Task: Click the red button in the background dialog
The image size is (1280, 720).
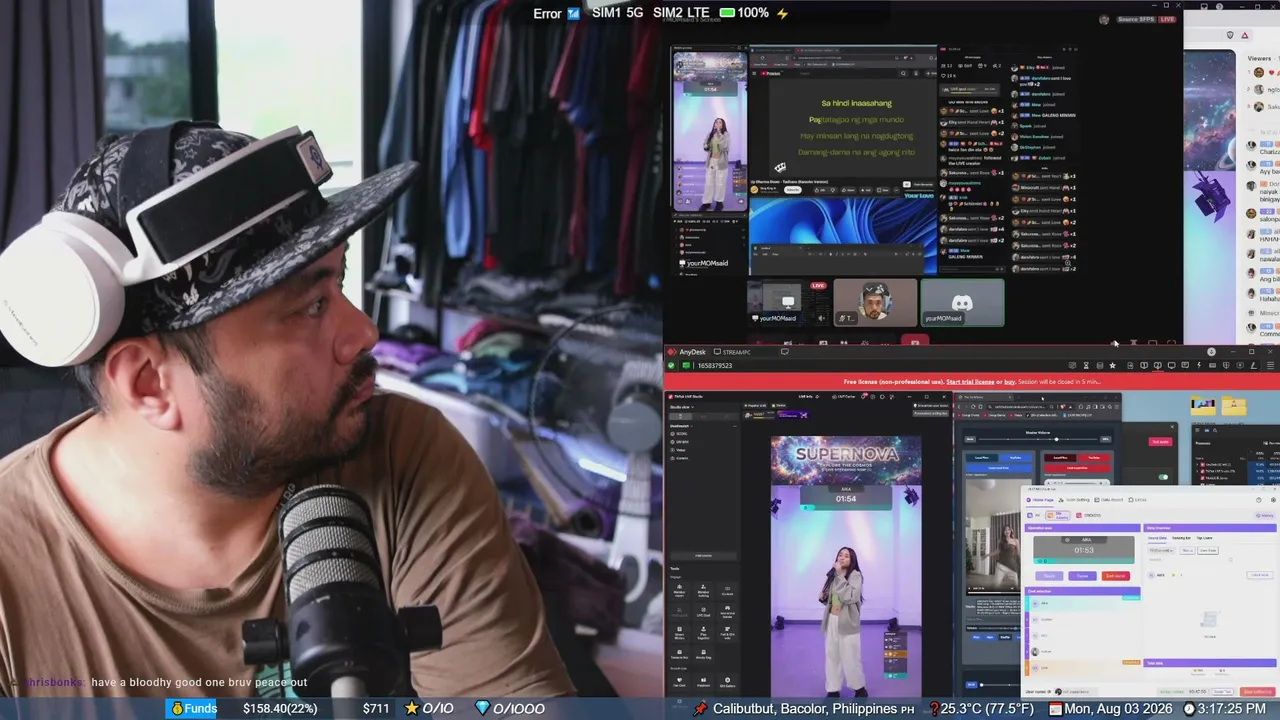Action: (1161, 441)
